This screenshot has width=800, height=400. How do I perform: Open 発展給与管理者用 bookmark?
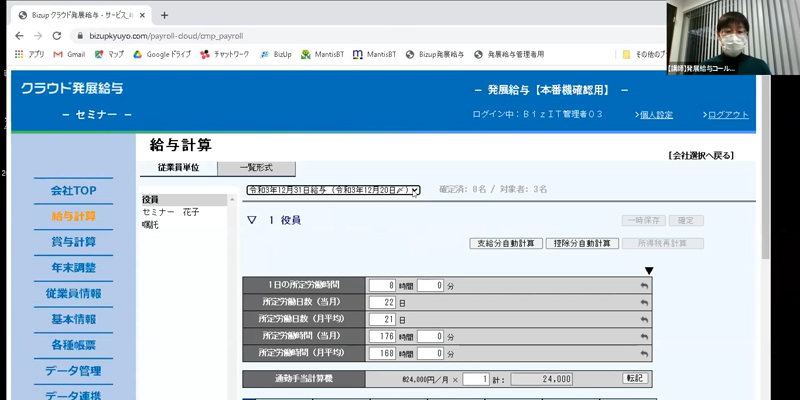[509, 54]
